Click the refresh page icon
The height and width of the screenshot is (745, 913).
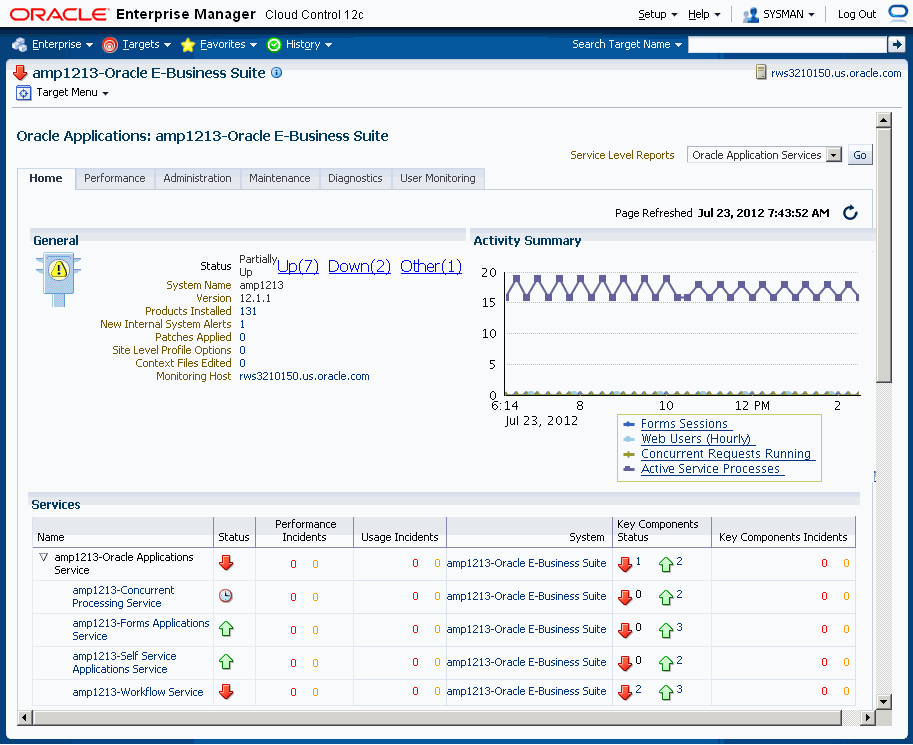(850, 213)
